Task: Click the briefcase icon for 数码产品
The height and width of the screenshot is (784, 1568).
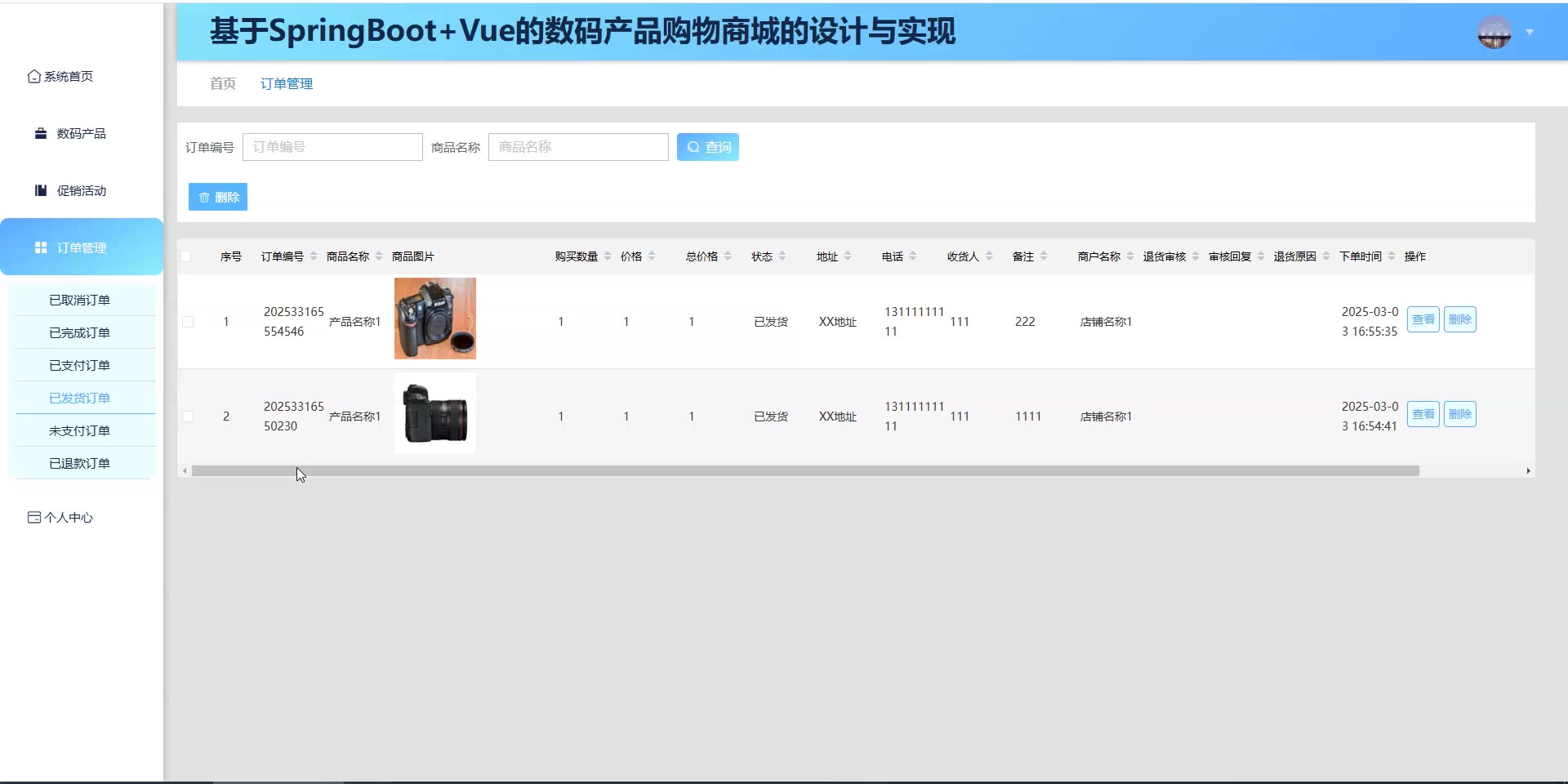Action: 41,134
